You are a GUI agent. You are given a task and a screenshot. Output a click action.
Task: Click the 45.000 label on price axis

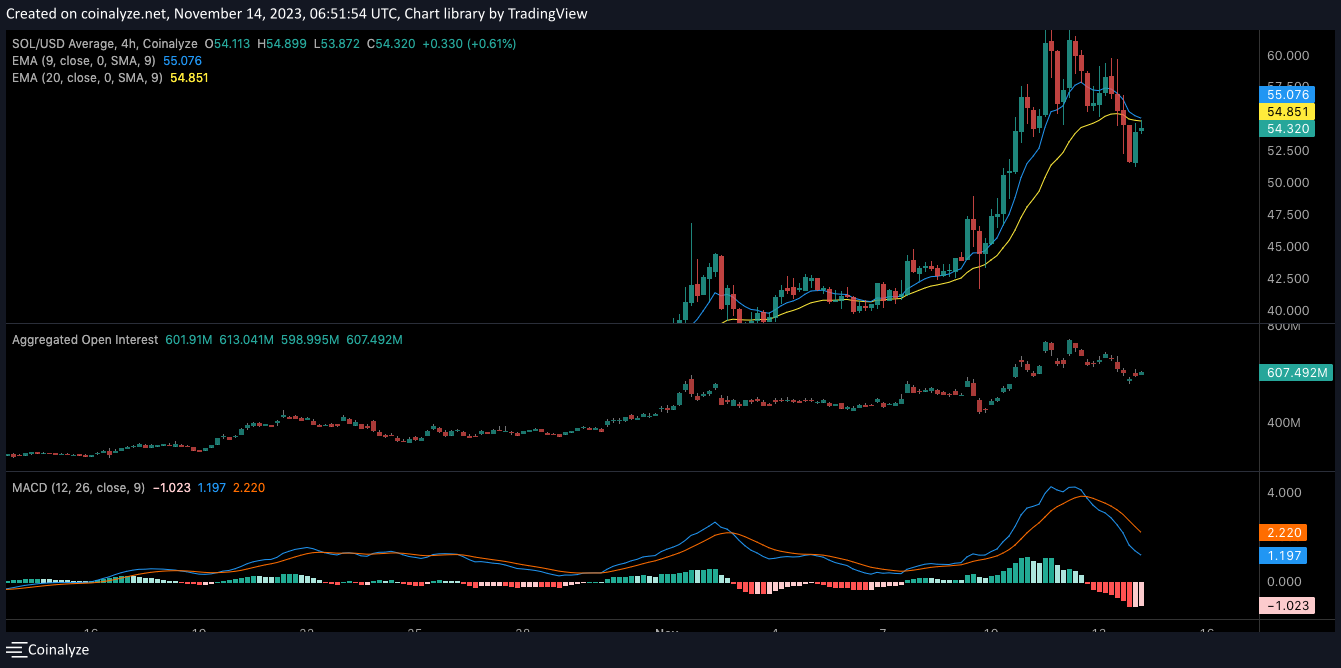coord(1286,247)
